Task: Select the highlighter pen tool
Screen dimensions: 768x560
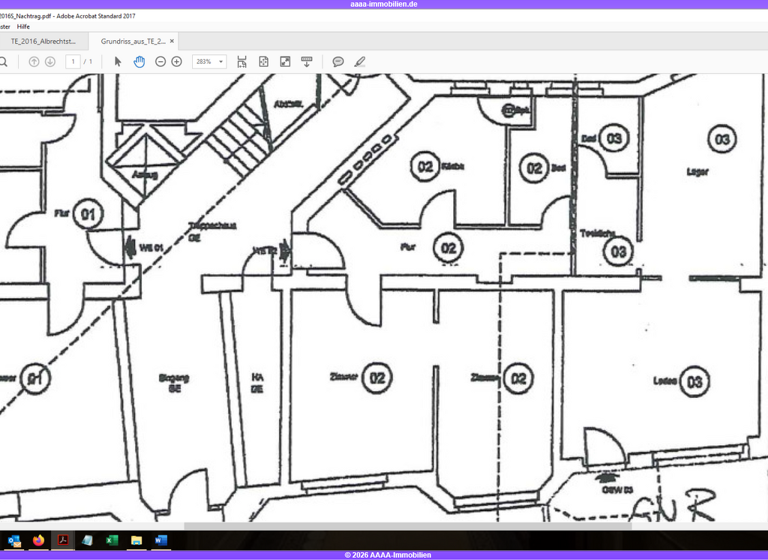Action: [360, 62]
